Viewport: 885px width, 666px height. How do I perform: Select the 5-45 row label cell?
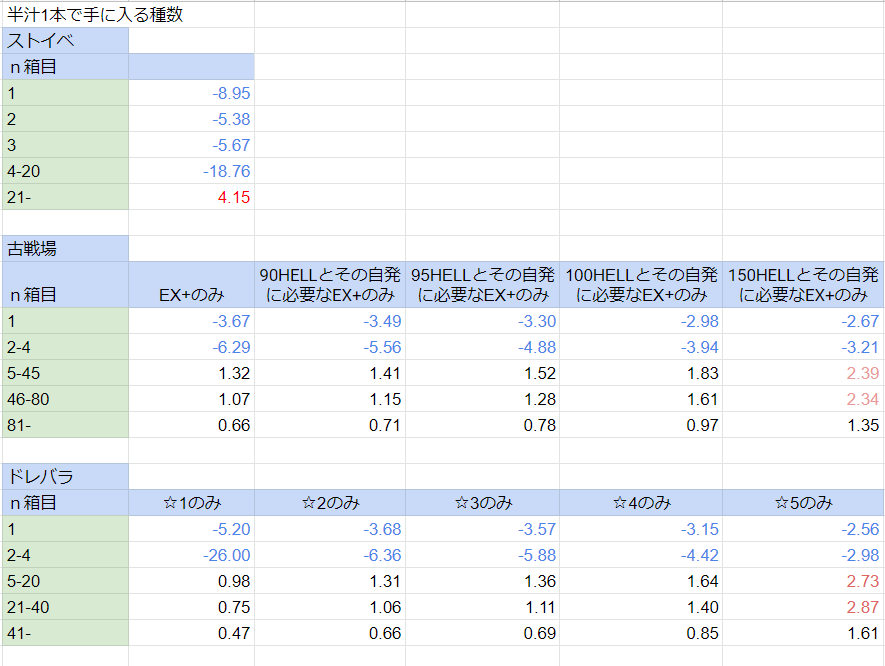65,373
